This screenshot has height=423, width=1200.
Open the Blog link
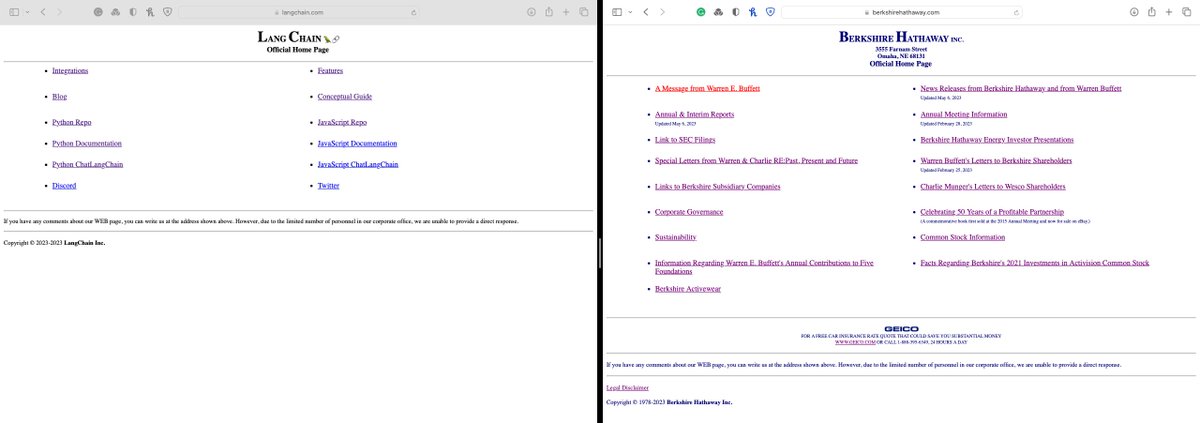click(x=59, y=97)
